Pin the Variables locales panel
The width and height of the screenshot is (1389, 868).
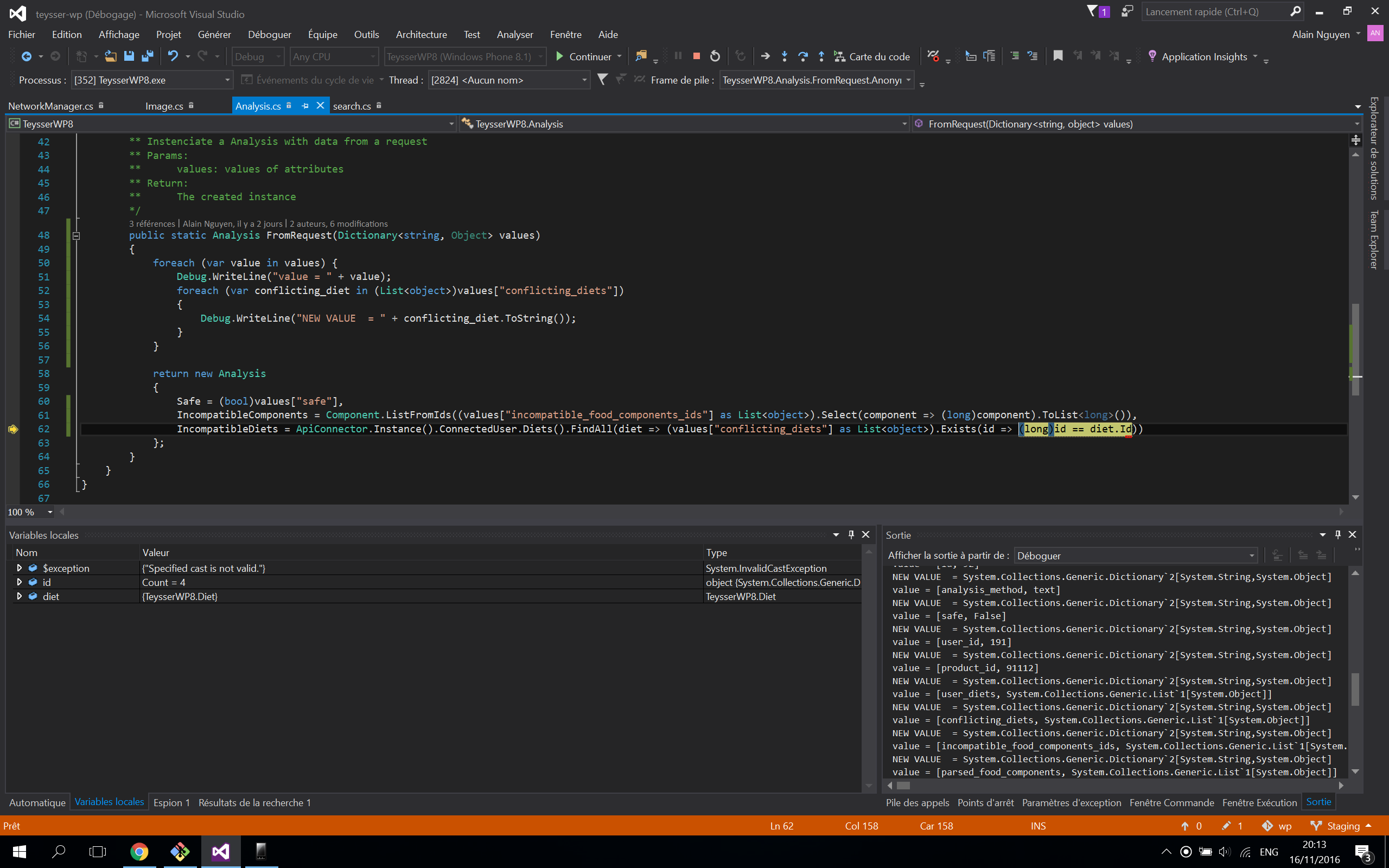click(851, 534)
